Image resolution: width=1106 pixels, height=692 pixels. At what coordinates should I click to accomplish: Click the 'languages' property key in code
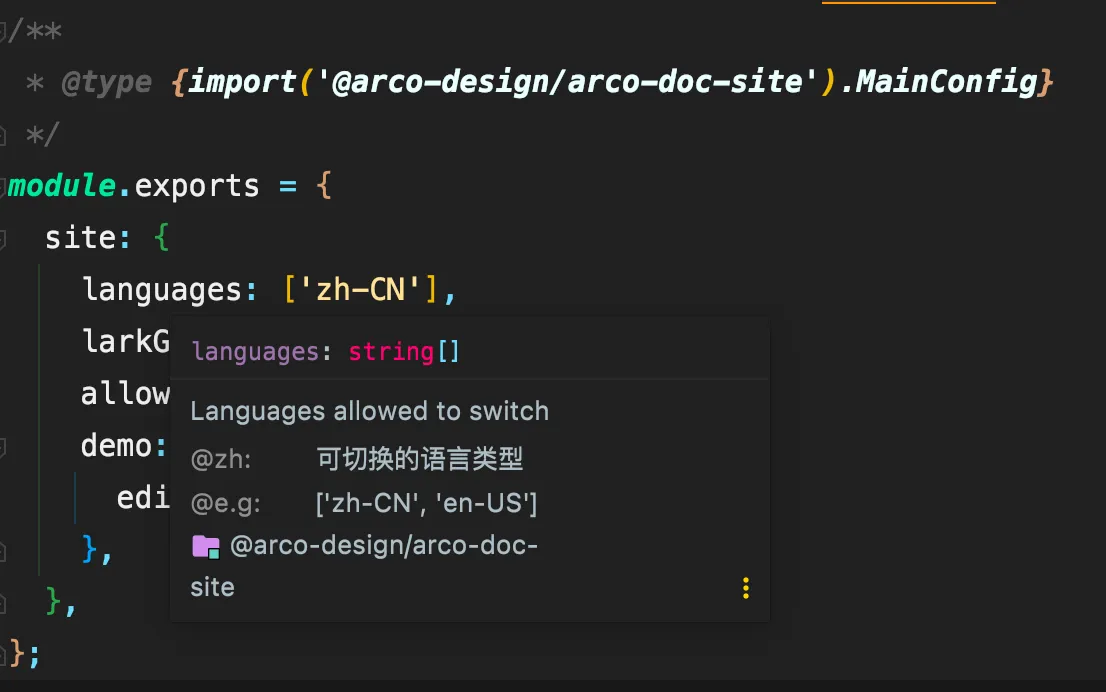pyautogui.click(x=162, y=290)
